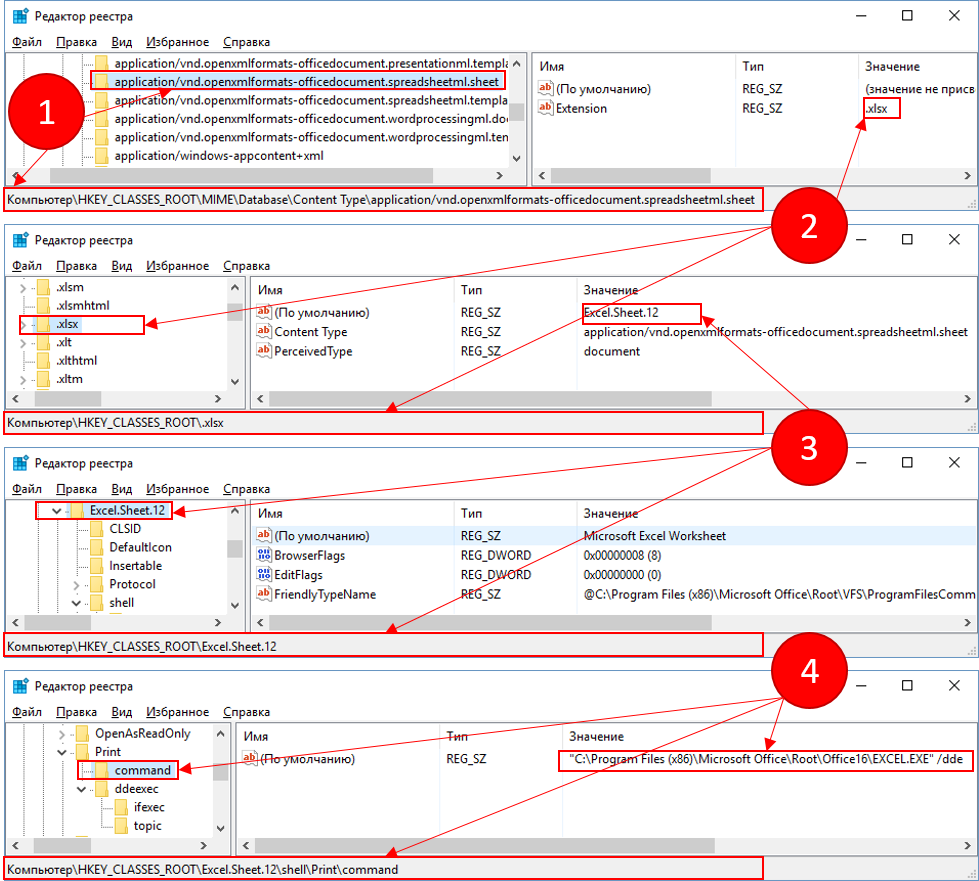Screen dimensions: 979x881
Task: Open Избранное menu in the HKEY_CLASSES_ROOT\.xlsx window
Action: (177, 266)
